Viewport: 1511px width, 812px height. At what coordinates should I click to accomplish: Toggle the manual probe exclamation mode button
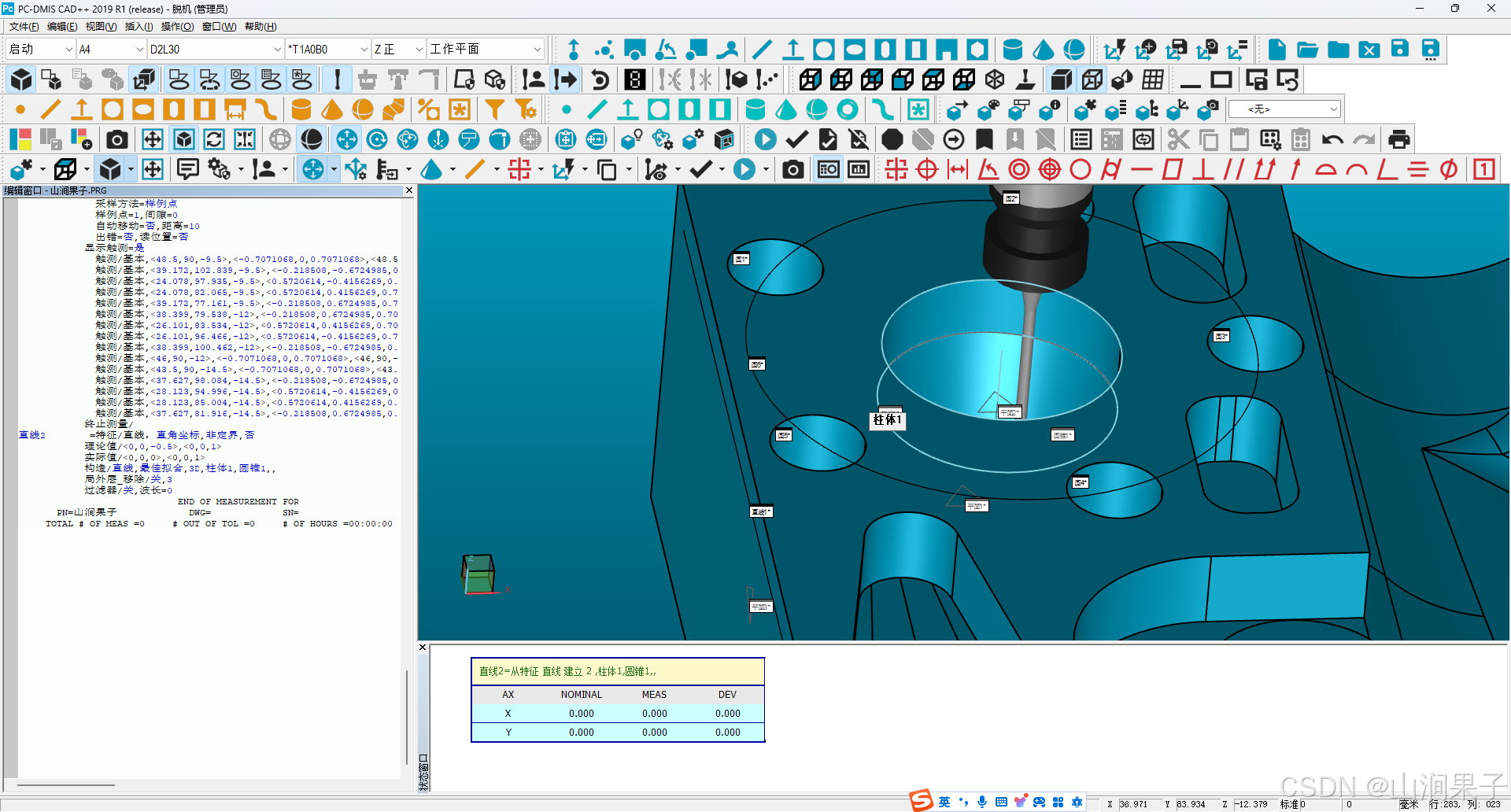pos(338,79)
